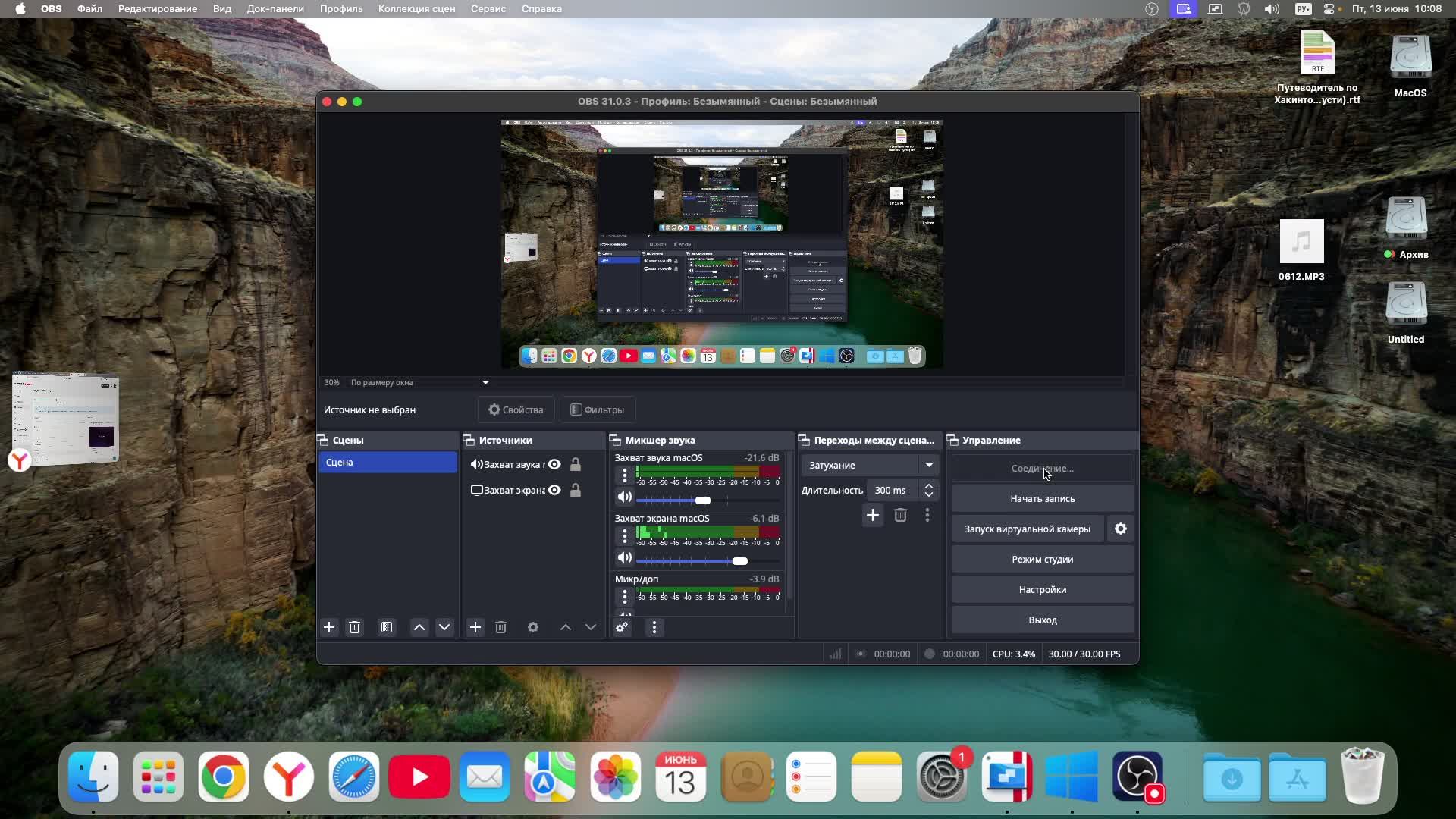The image size is (1456, 819).
Task: Delete transition trash icon
Action: [900, 515]
